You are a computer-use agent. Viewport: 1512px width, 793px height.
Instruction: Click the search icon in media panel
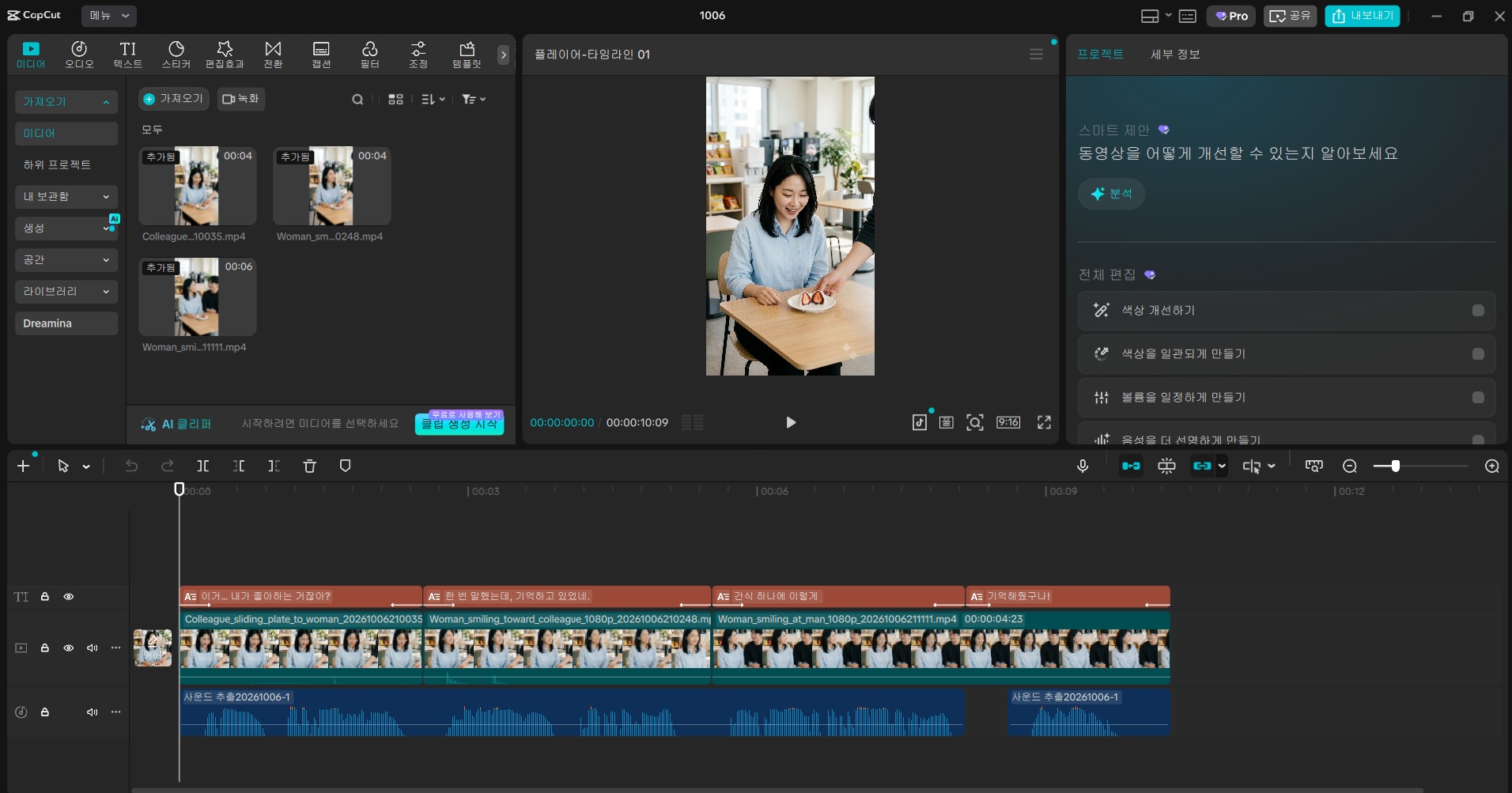click(357, 100)
